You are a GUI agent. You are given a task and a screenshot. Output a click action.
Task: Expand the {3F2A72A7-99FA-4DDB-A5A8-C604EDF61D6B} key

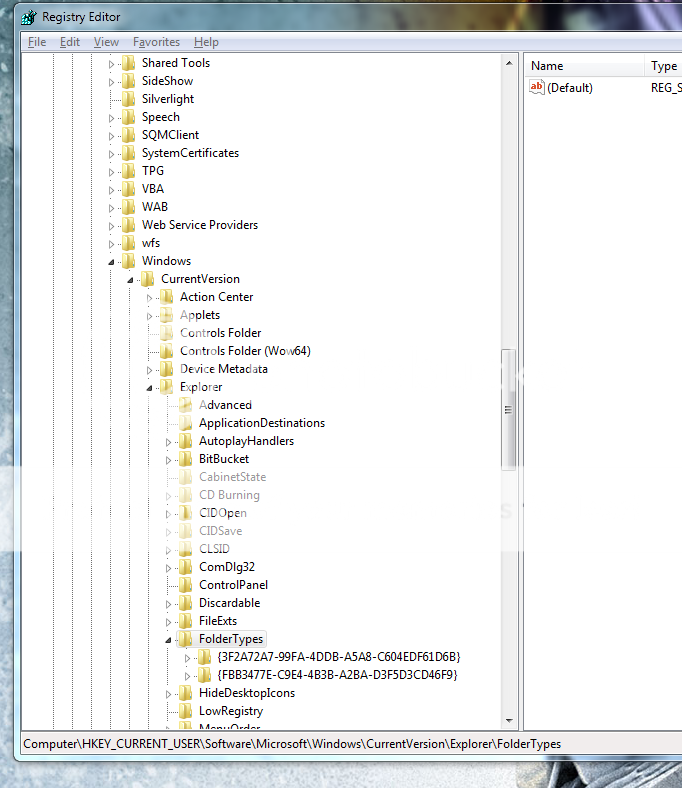pyautogui.click(x=187, y=658)
